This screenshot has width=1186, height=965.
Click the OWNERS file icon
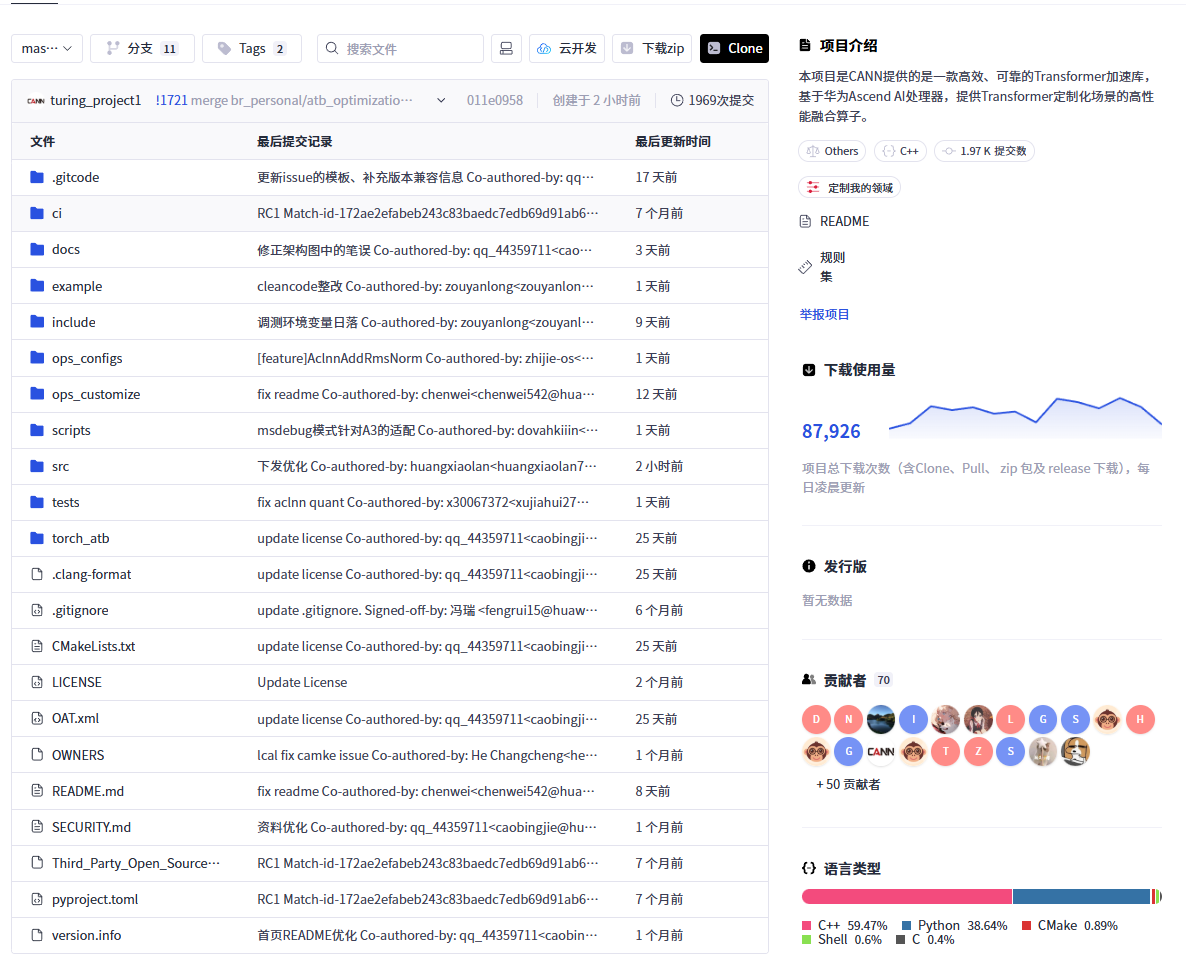coord(37,754)
